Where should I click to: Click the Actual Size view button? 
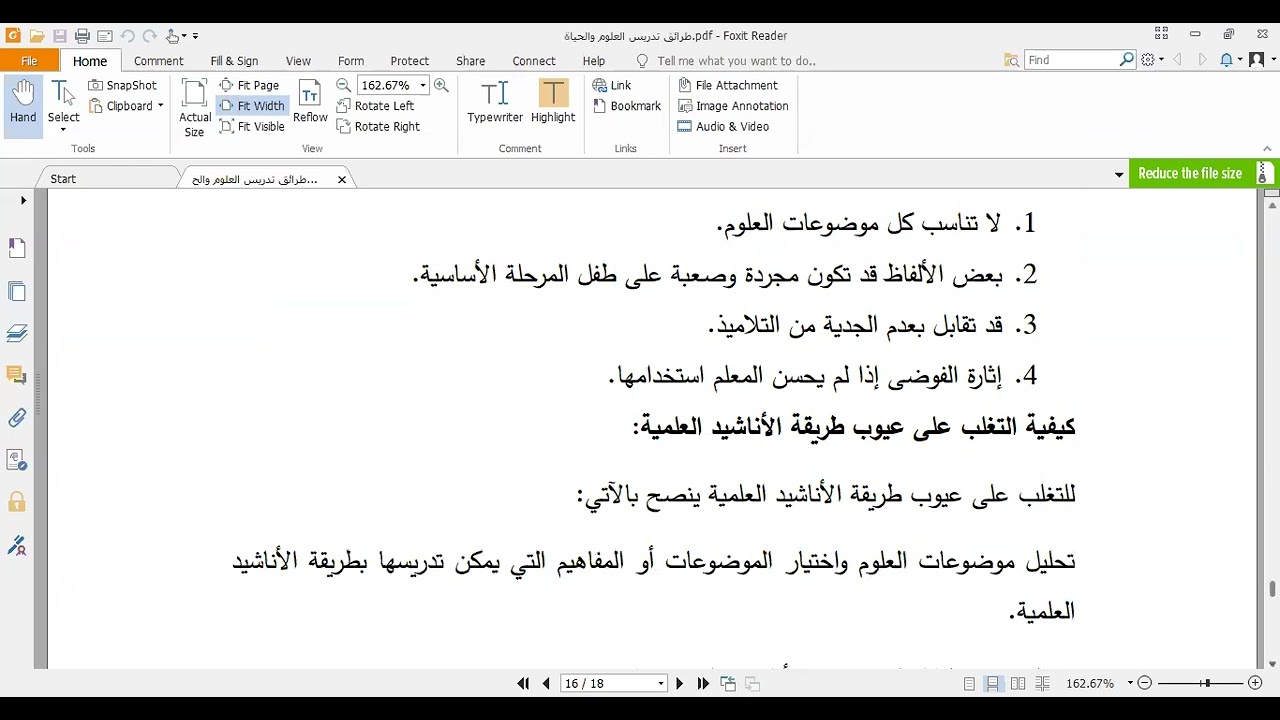coord(195,108)
